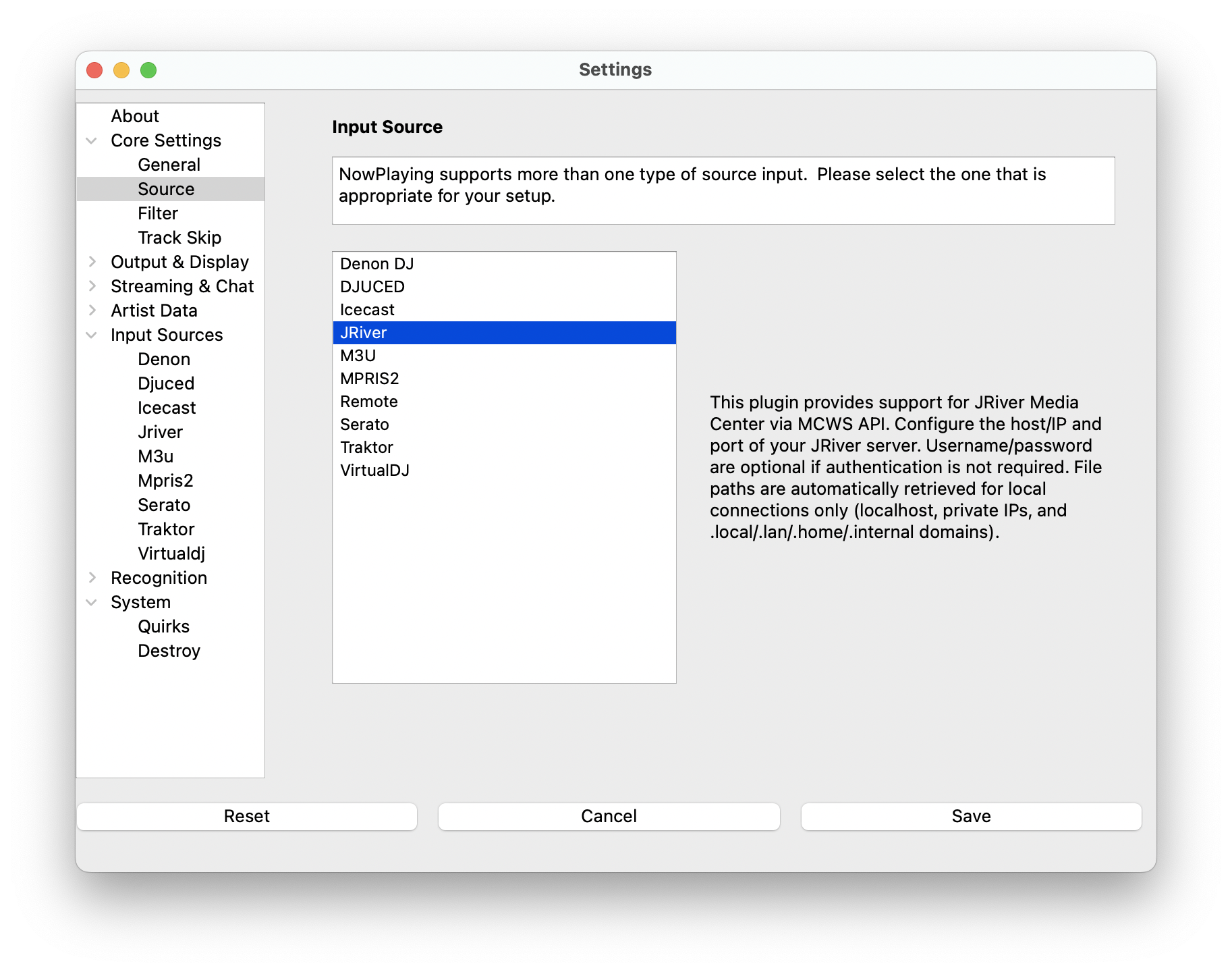Expand the Output & Display section
Viewport: 1232px width, 972px height.
click(92, 262)
